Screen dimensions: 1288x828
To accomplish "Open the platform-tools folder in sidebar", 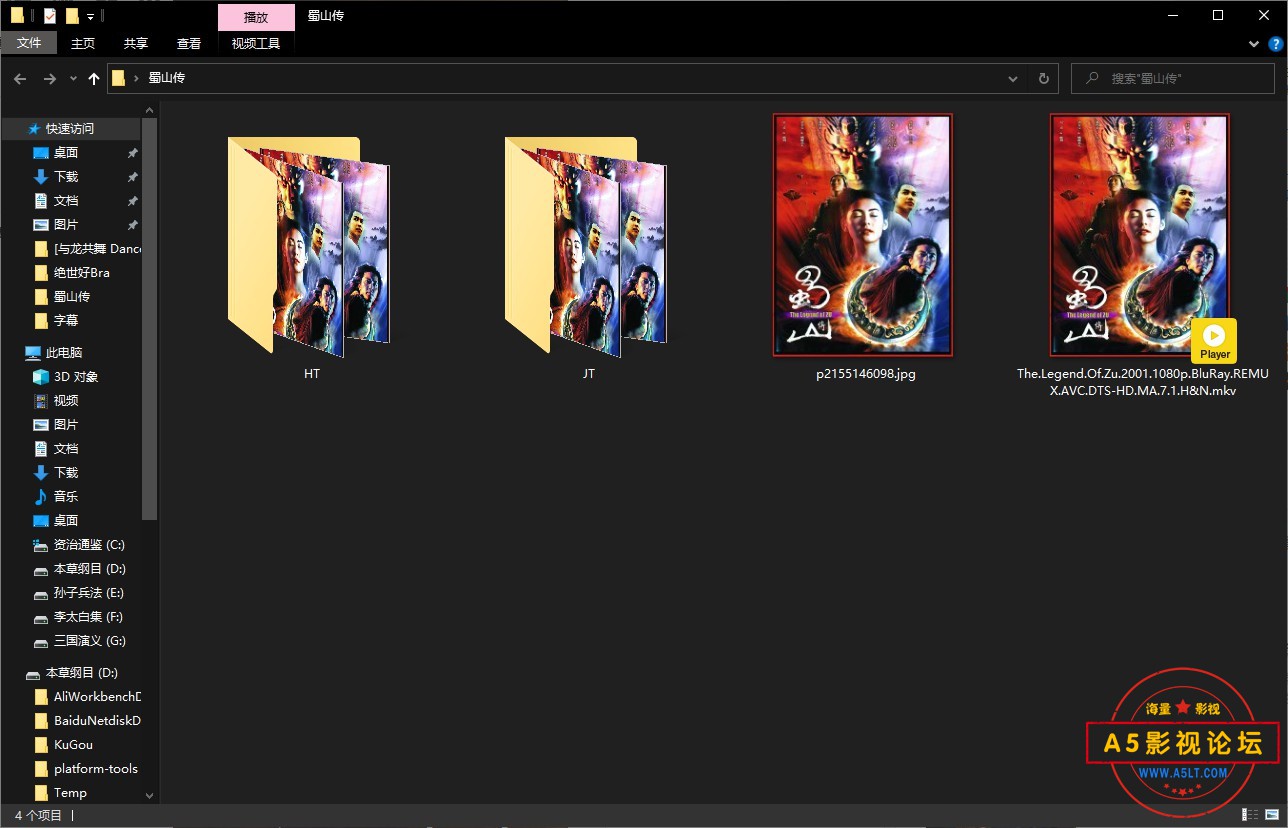I will pos(96,768).
